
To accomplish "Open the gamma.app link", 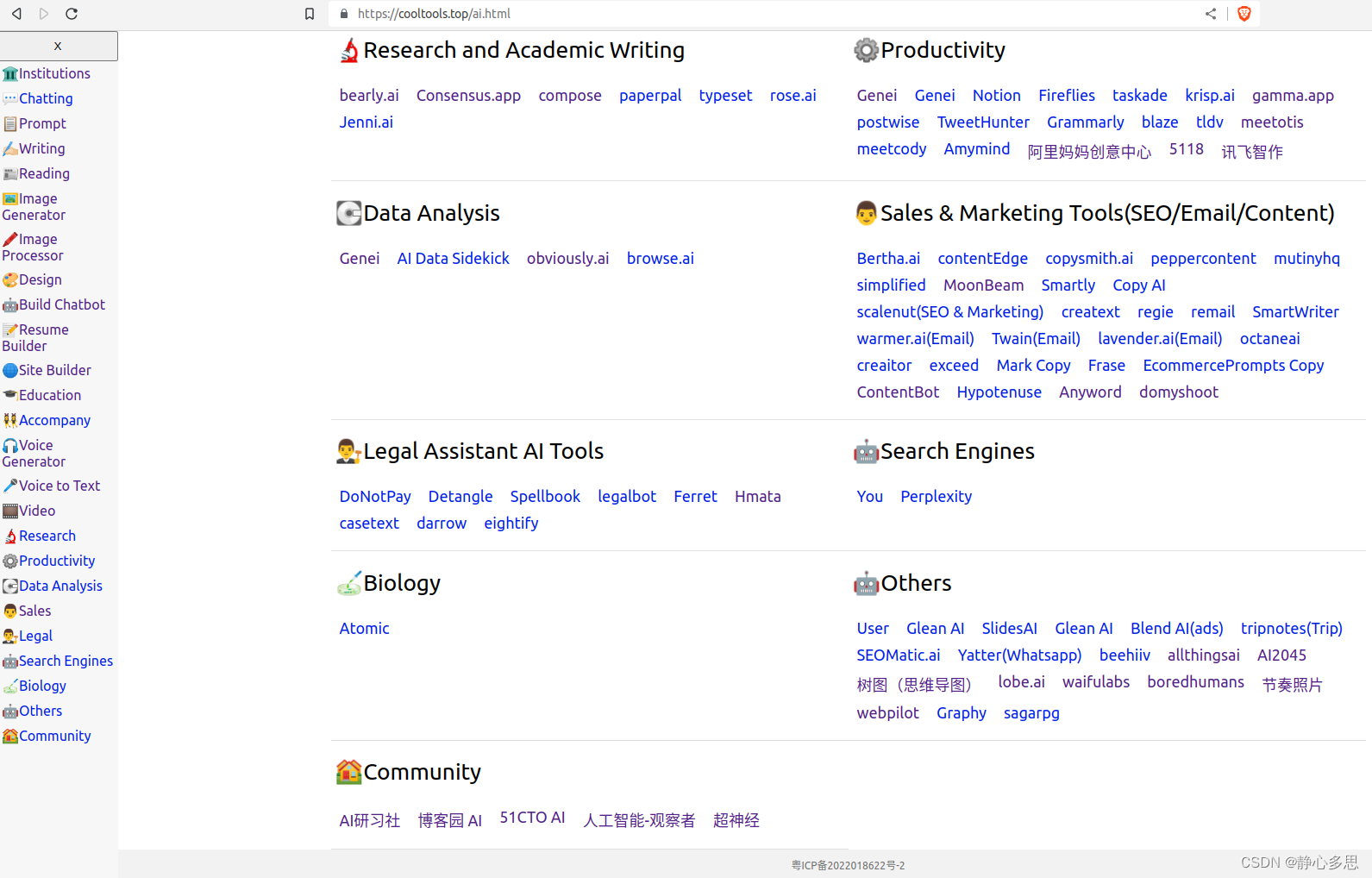I will [1293, 96].
